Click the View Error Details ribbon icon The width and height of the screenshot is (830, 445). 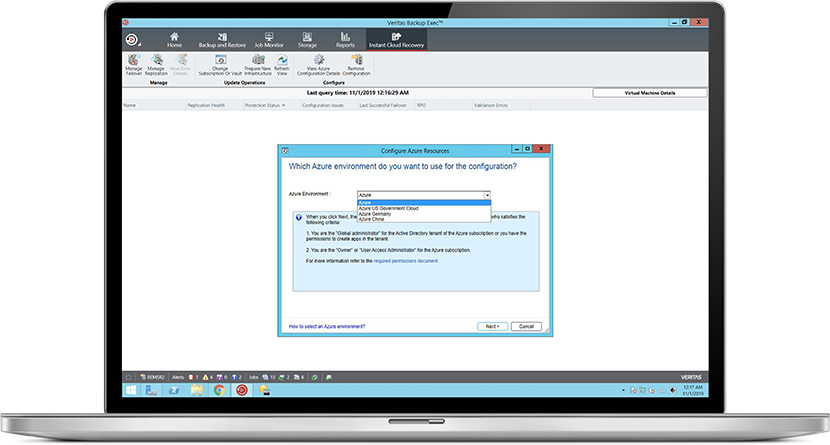pos(181,65)
